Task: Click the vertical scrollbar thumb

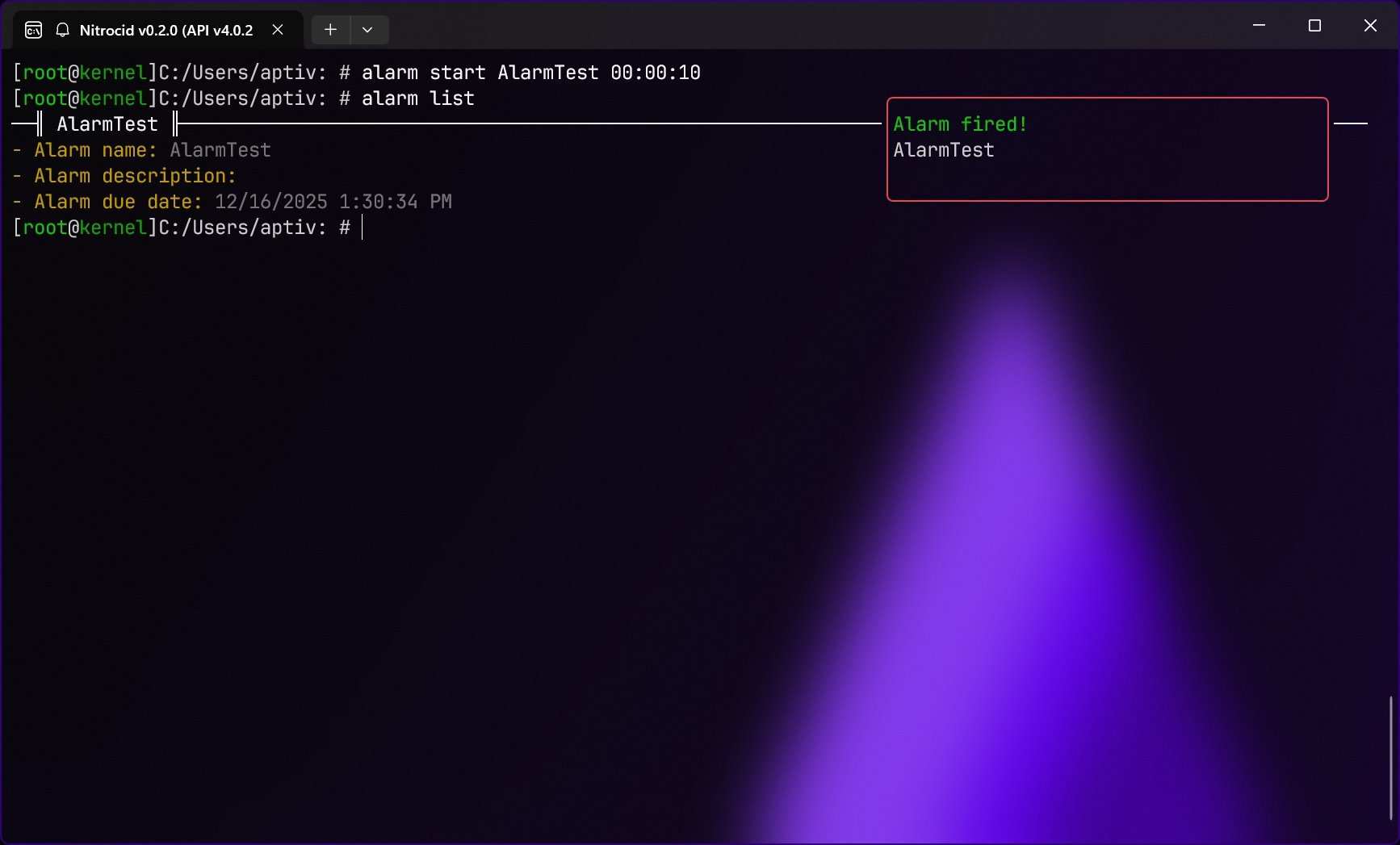Action: 1390,759
